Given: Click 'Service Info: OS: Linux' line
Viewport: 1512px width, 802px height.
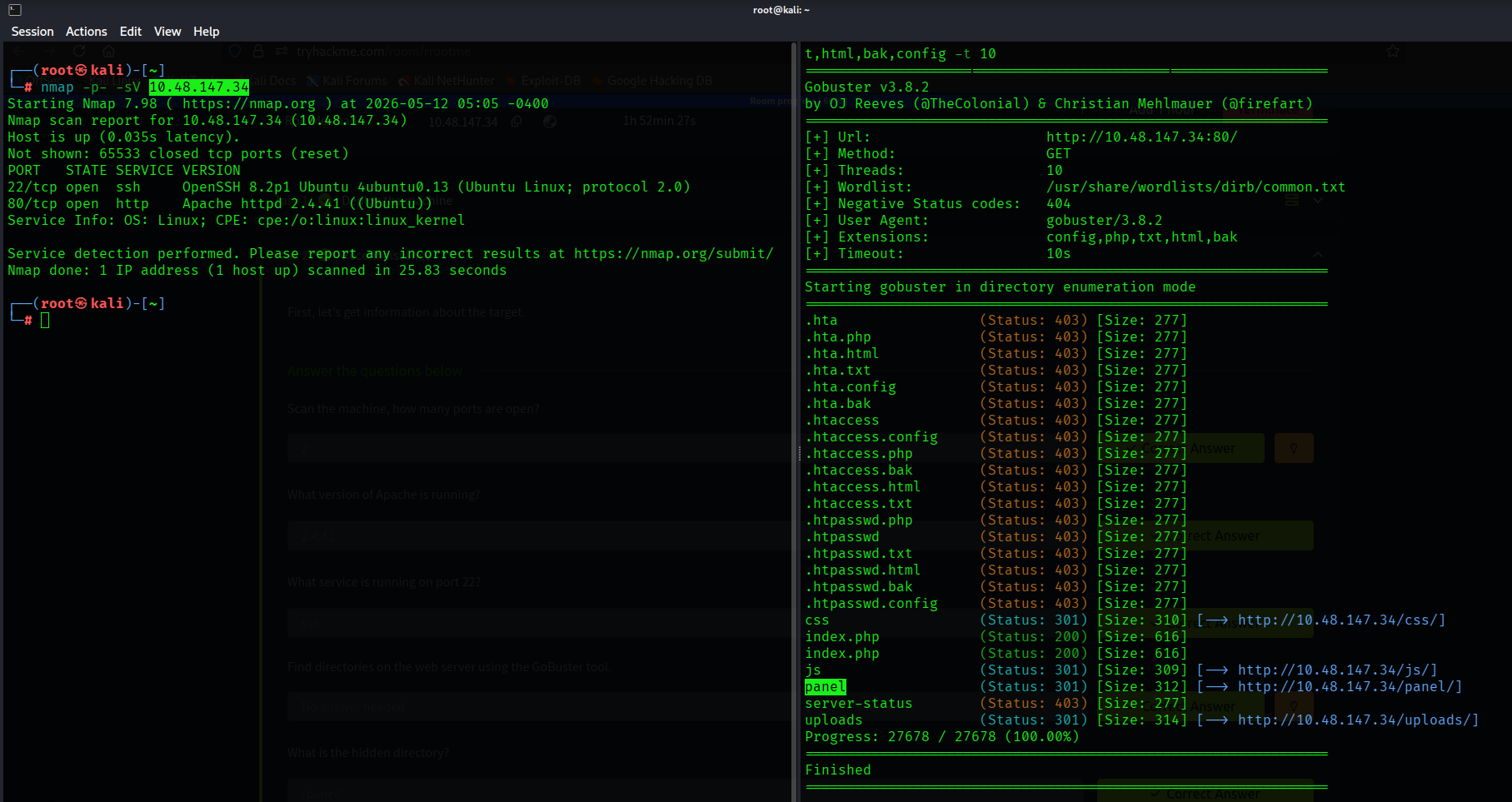Looking at the screenshot, I should click(237, 220).
